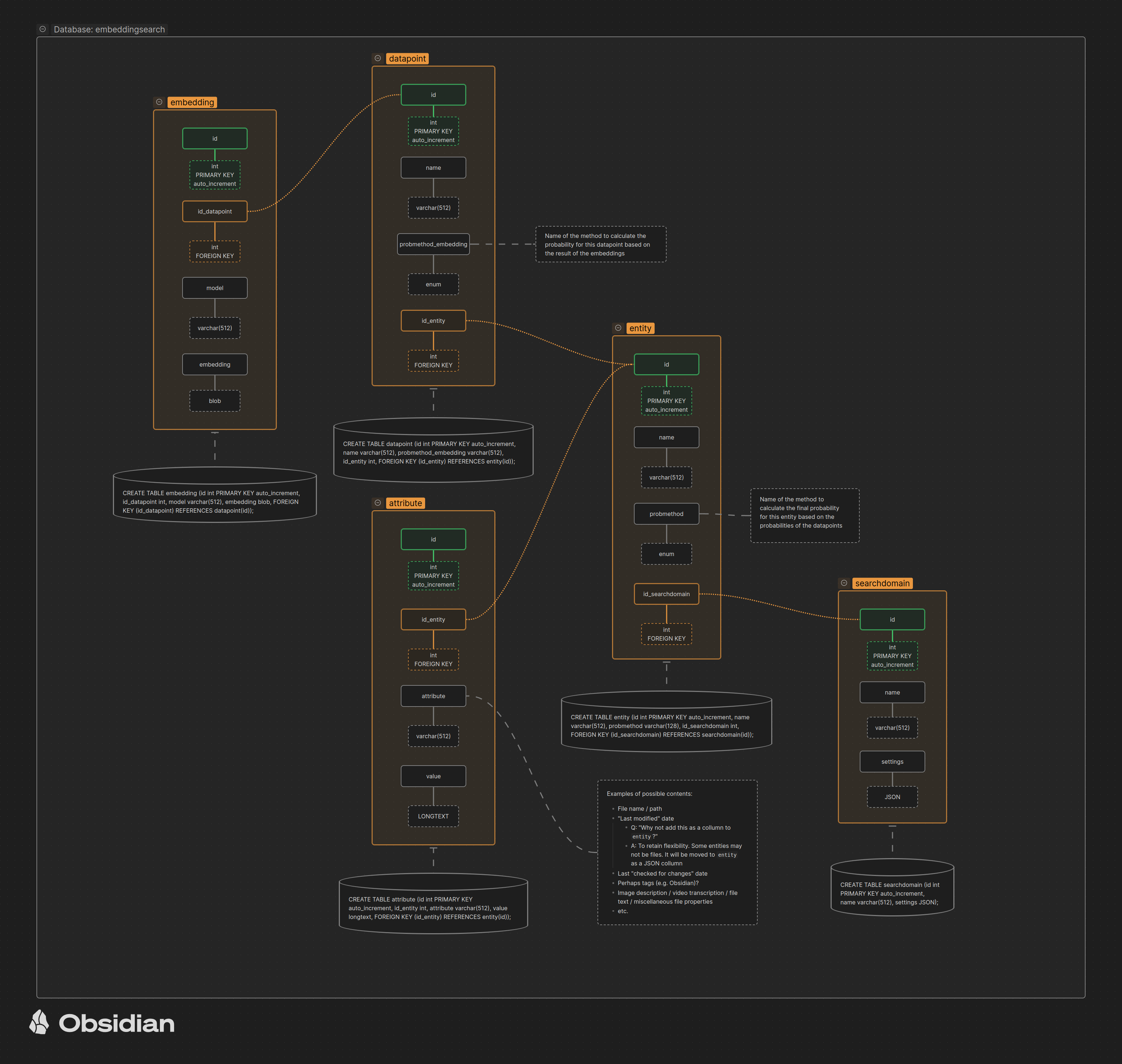This screenshot has height=1064, width=1122.
Task: Click the collapse icon beside entity label
Action: pyautogui.click(x=618, y=328)
